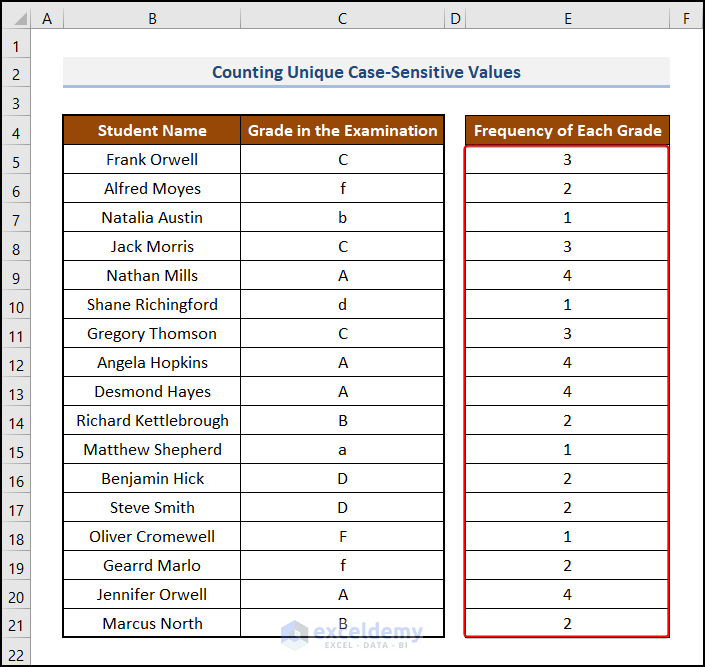Click grade 'a' for Matthew Shepherd
This screenshot has height=667, width=705.
click(342, 450)
